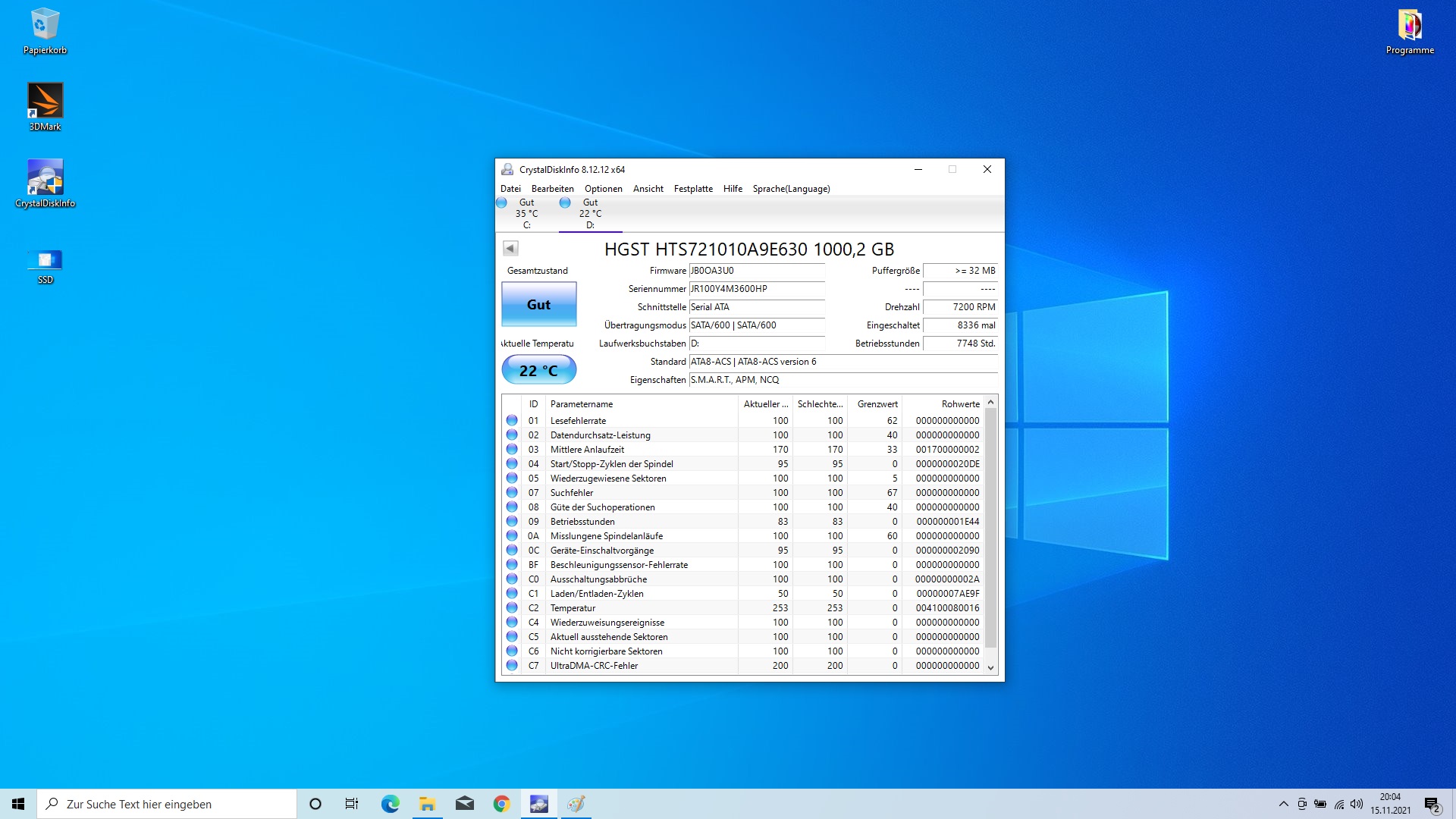Click the status orb for Mittlere Anlaufzeit row

pyautogui.click(x=512, y=449)
